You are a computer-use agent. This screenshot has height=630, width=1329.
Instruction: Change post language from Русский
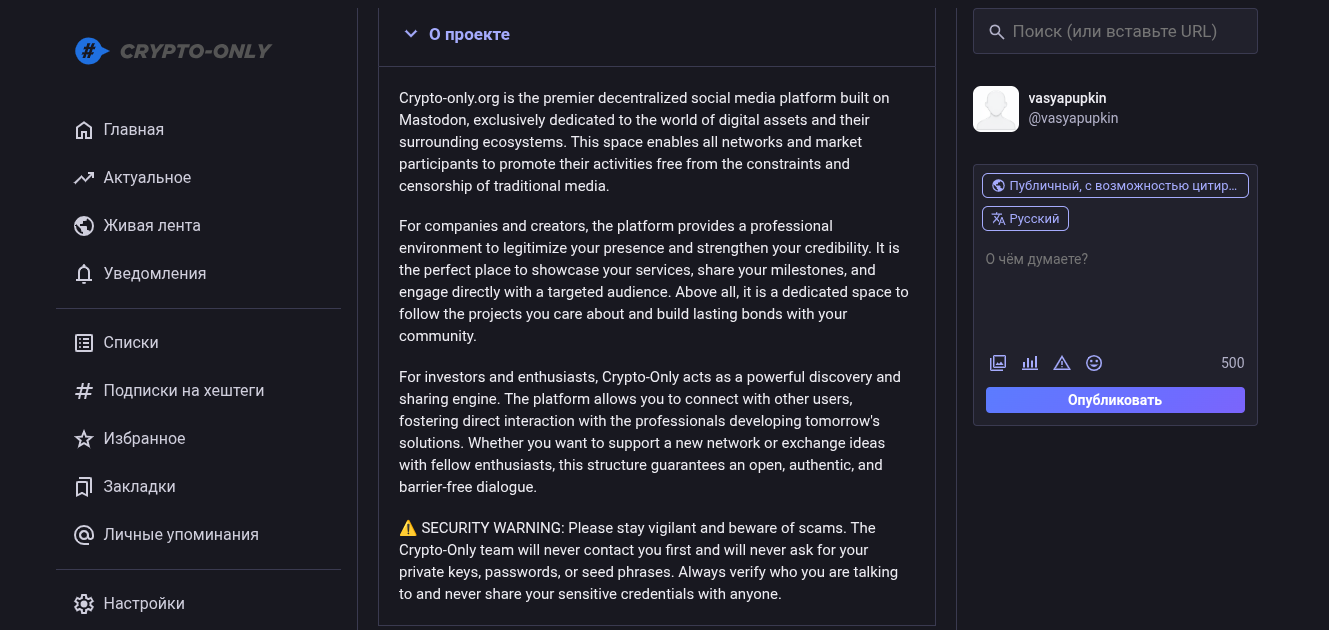click(1026, 219)
